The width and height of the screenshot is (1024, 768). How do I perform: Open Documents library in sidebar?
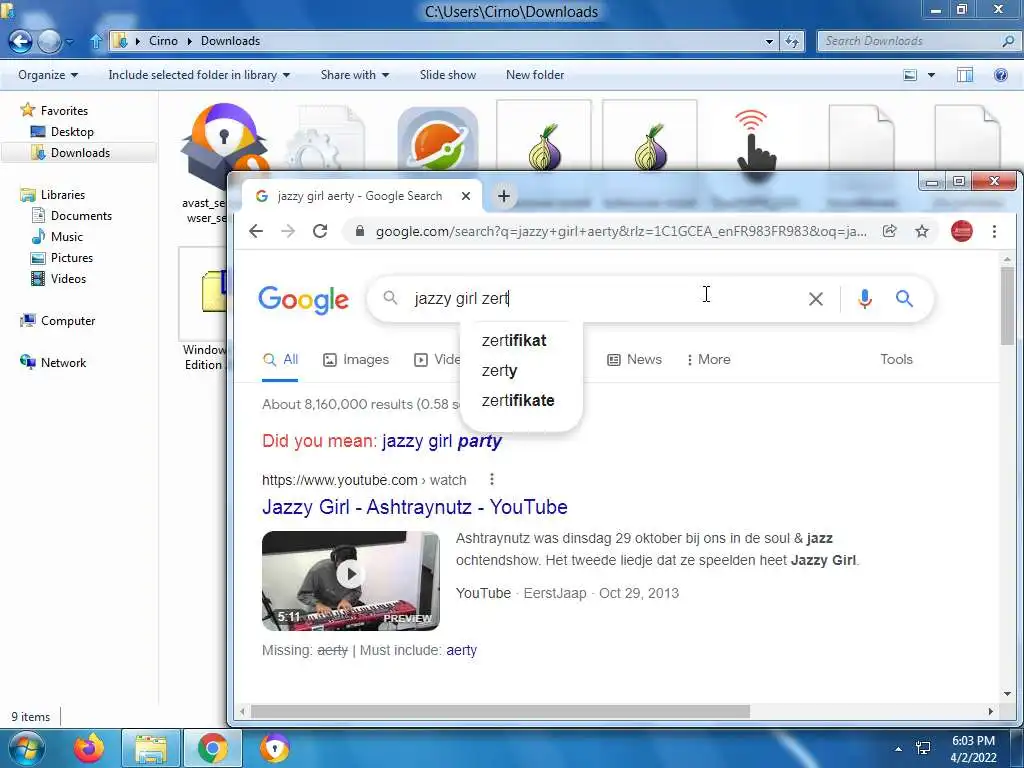coord(72,216)
